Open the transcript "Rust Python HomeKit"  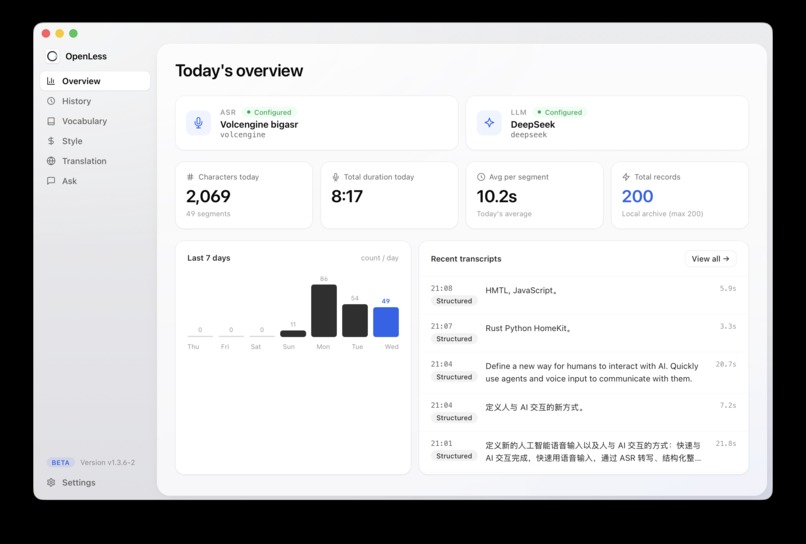click(x=583, y=333)
